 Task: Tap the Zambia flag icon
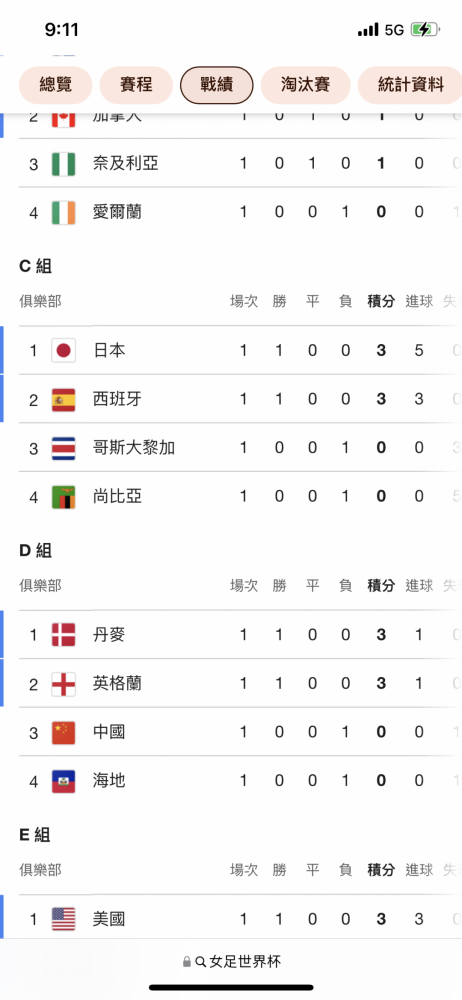[x=63, y=497]
